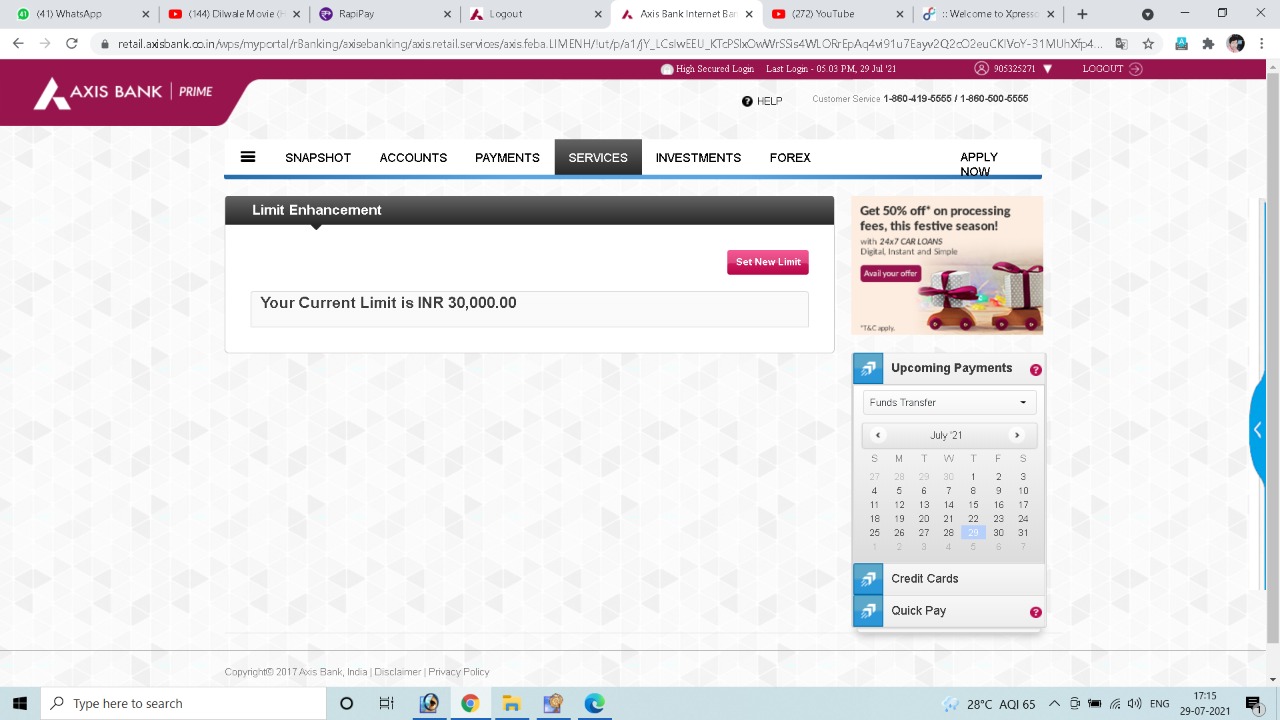Open Chrome from the taskbar
Screen dimensions: 1280x720
pyautogui.click(x=470, y=703)
